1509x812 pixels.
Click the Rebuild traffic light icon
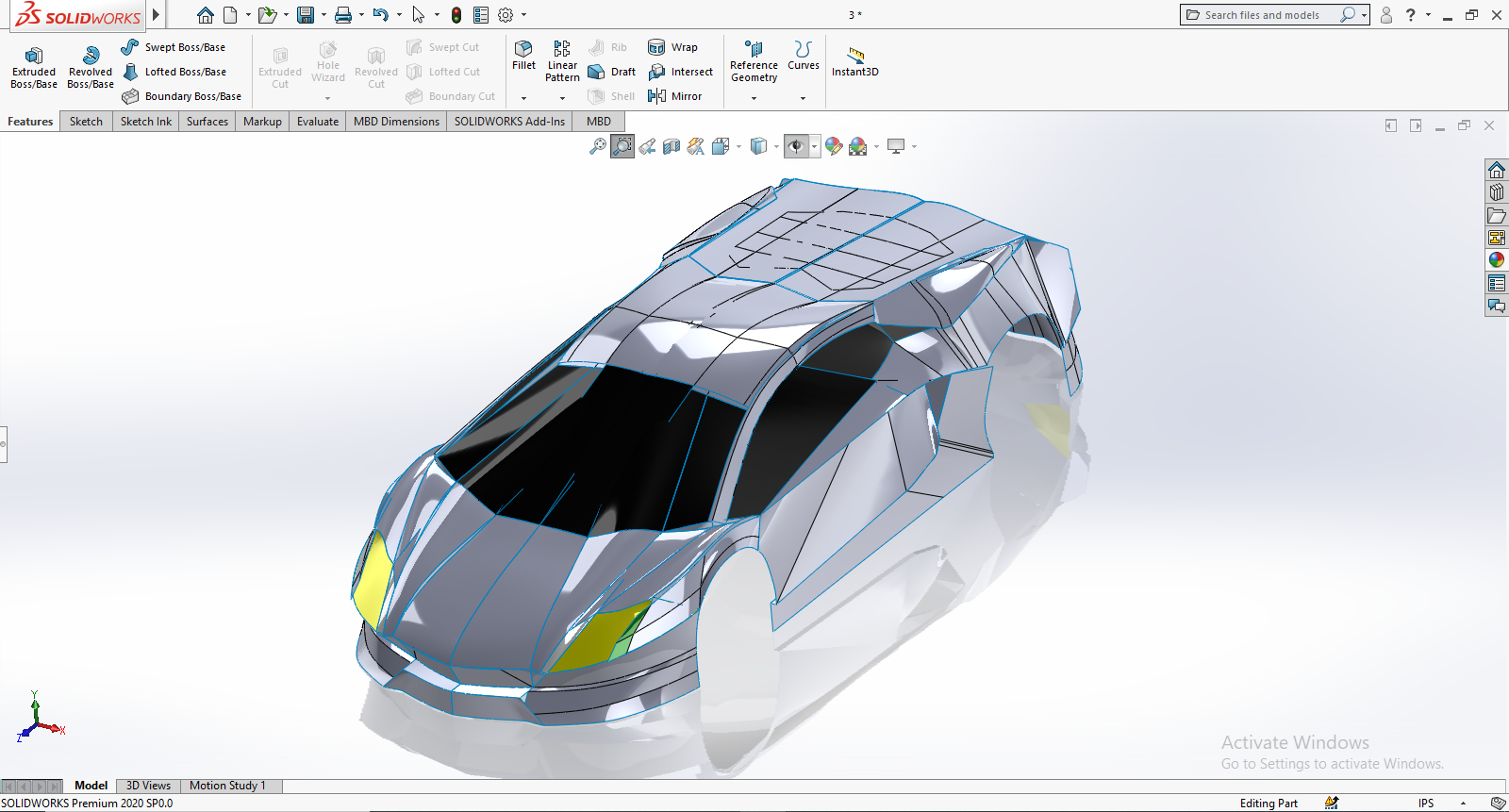point(456,15)
